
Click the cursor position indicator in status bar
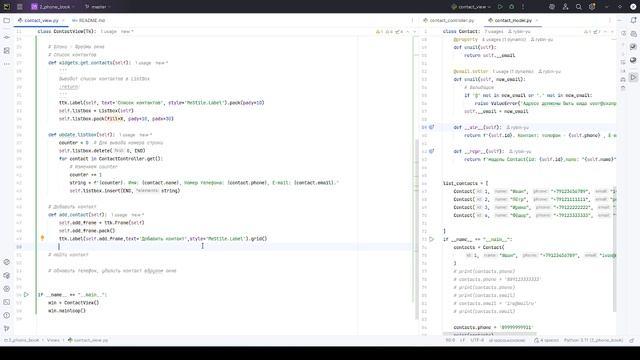tap(450, 340)
